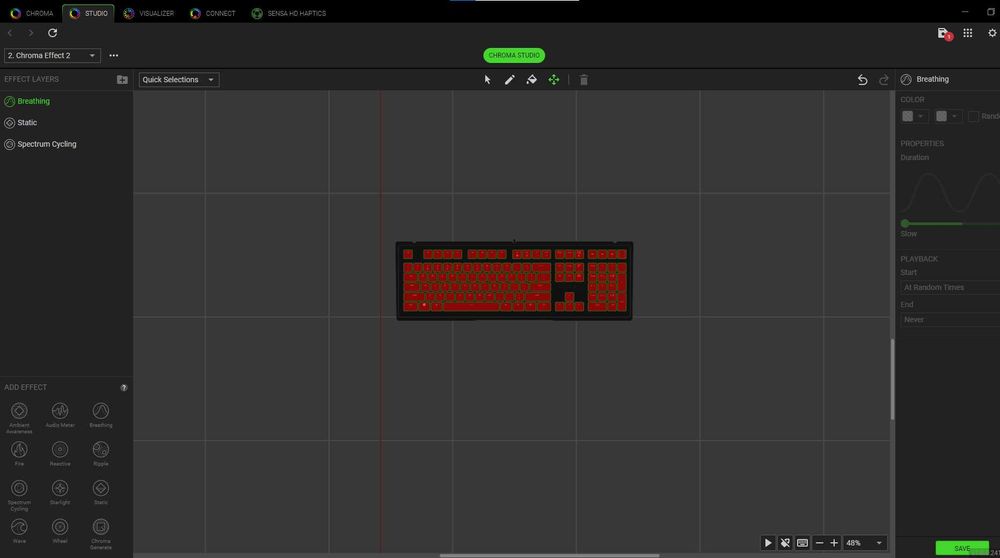The image size is (1000, 558).
Task: Add Starlight effect
Action: [60, 492]
